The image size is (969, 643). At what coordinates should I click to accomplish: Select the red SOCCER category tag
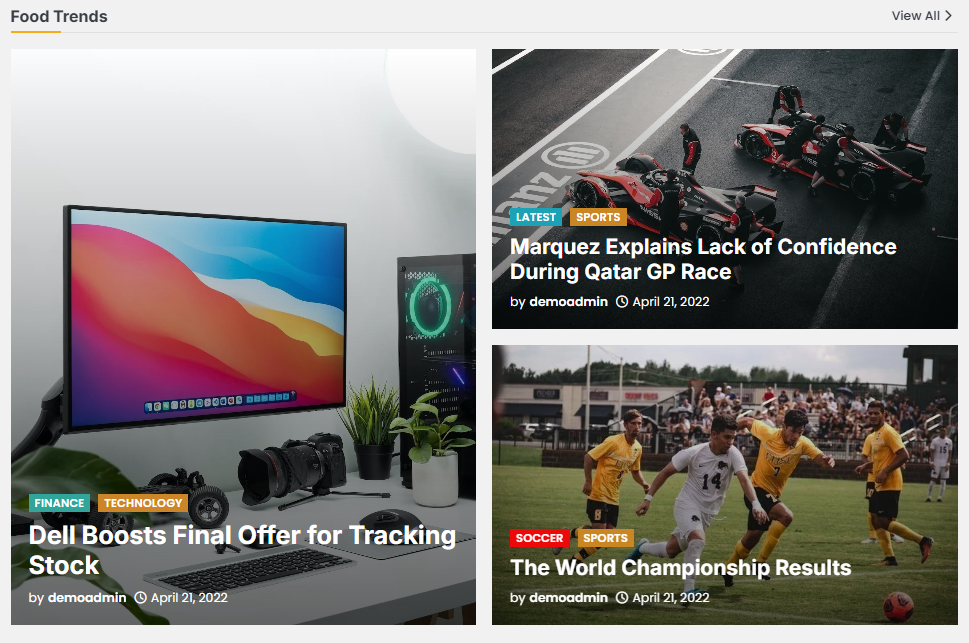[x=540, y=538]
